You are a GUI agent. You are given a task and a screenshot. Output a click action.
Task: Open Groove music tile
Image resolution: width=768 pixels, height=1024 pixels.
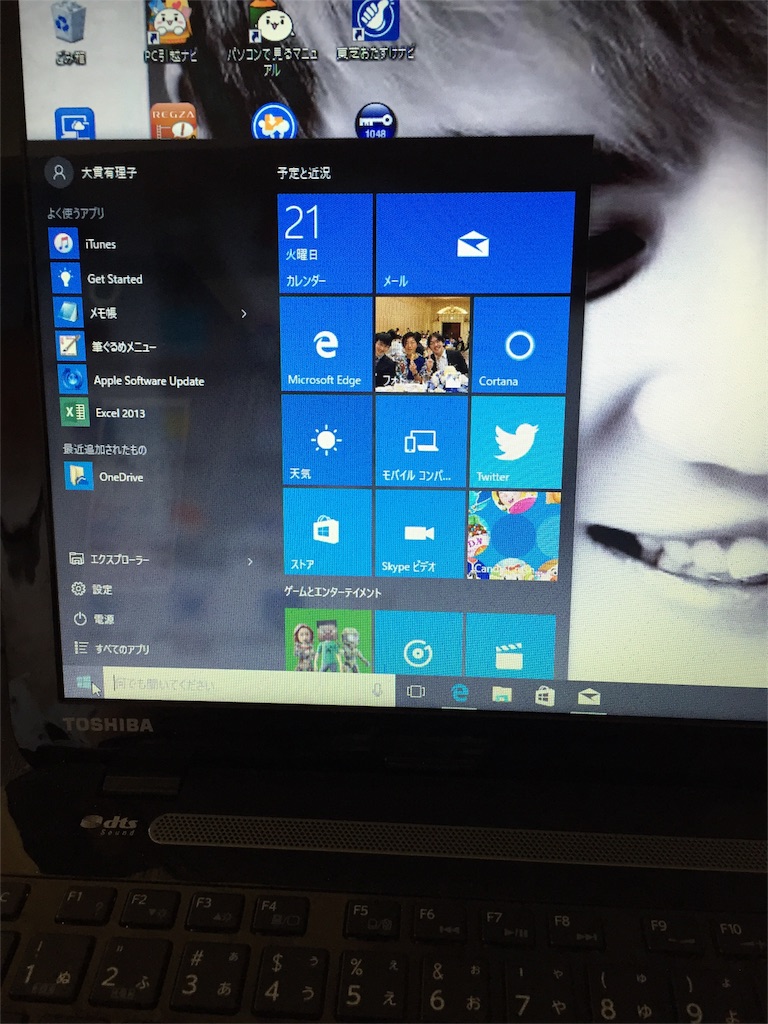(x=418, y=644)
